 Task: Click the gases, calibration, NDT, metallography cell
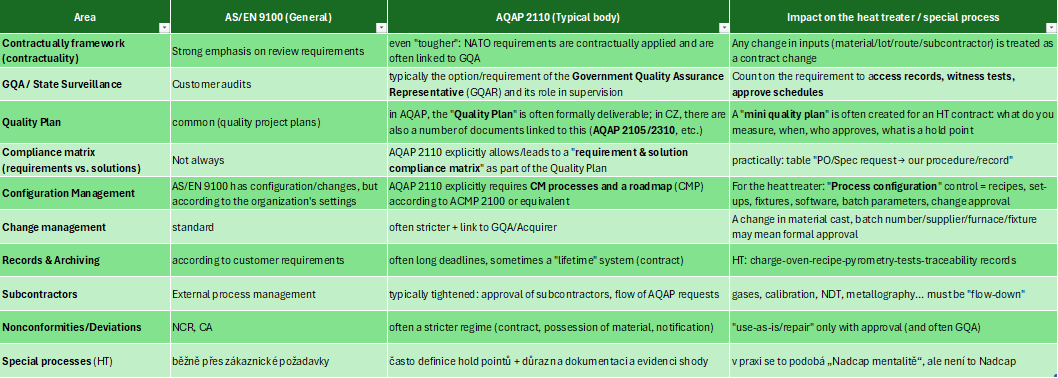[x=894, y=294]
